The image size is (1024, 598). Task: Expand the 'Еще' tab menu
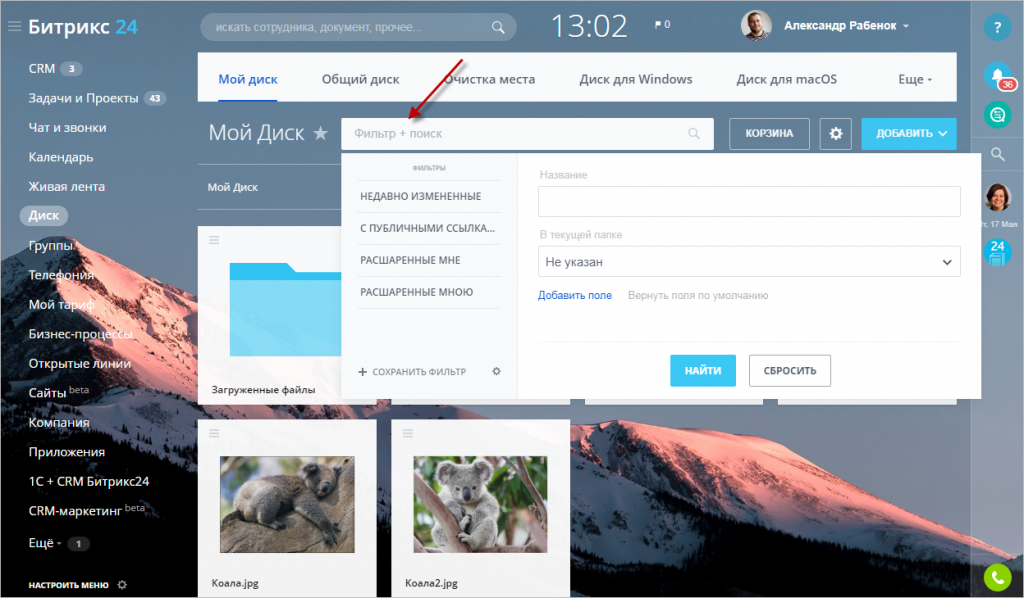(x=914, y=79)
